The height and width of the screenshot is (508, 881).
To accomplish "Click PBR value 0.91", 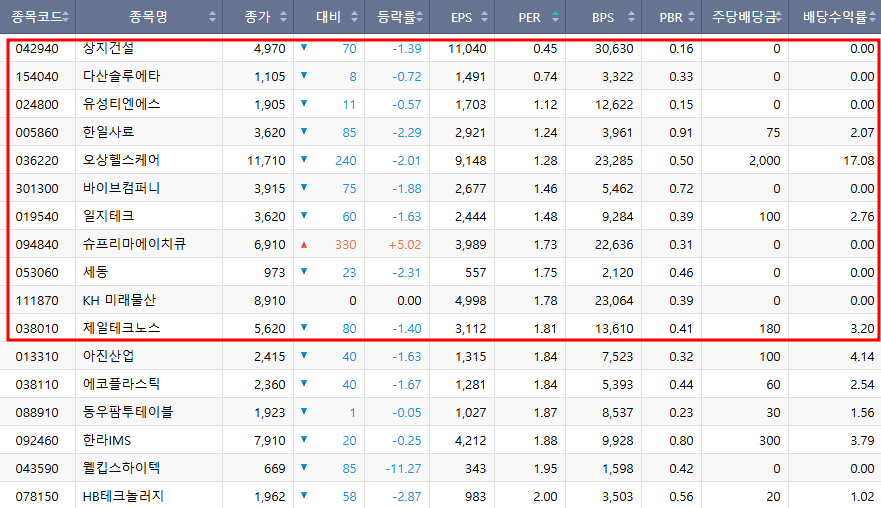I will [x=681, y=133].
